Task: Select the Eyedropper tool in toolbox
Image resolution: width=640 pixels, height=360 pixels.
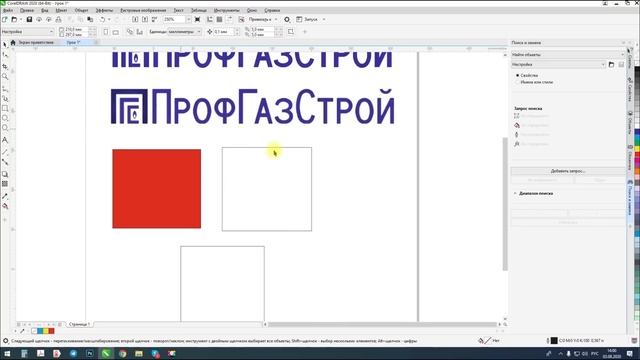Action: [x=5, y=196]
